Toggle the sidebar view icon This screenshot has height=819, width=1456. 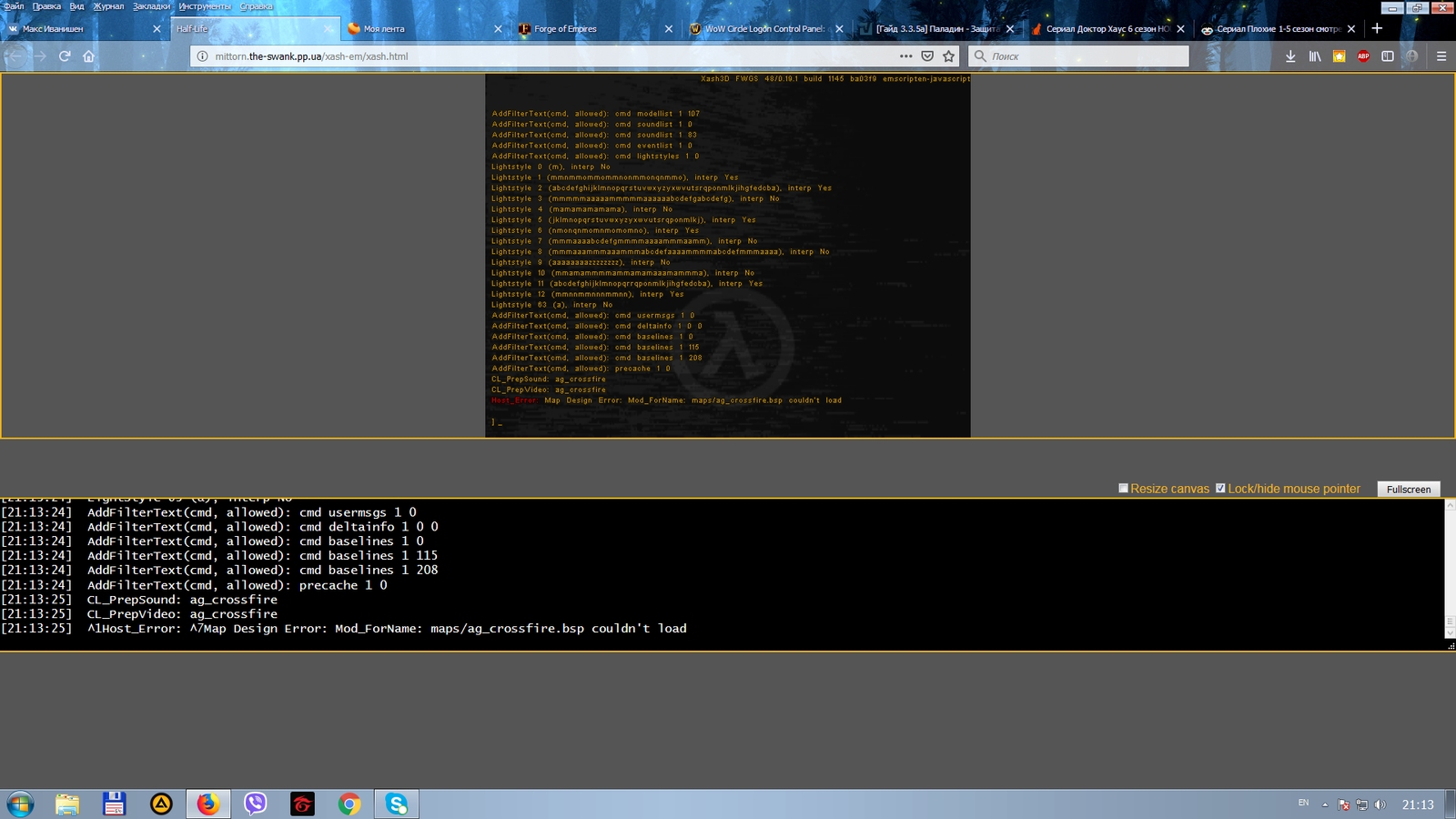click(1388, 56)
